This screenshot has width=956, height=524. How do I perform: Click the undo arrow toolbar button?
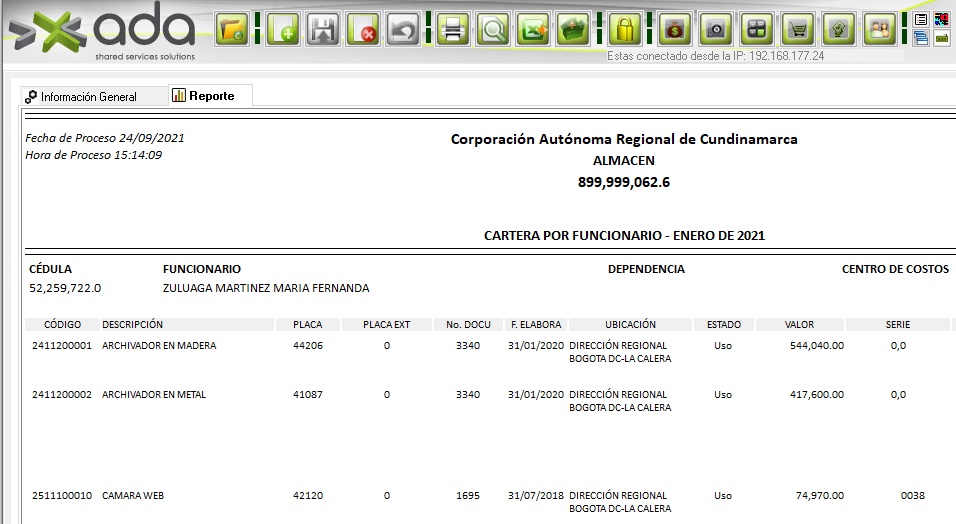403,29
